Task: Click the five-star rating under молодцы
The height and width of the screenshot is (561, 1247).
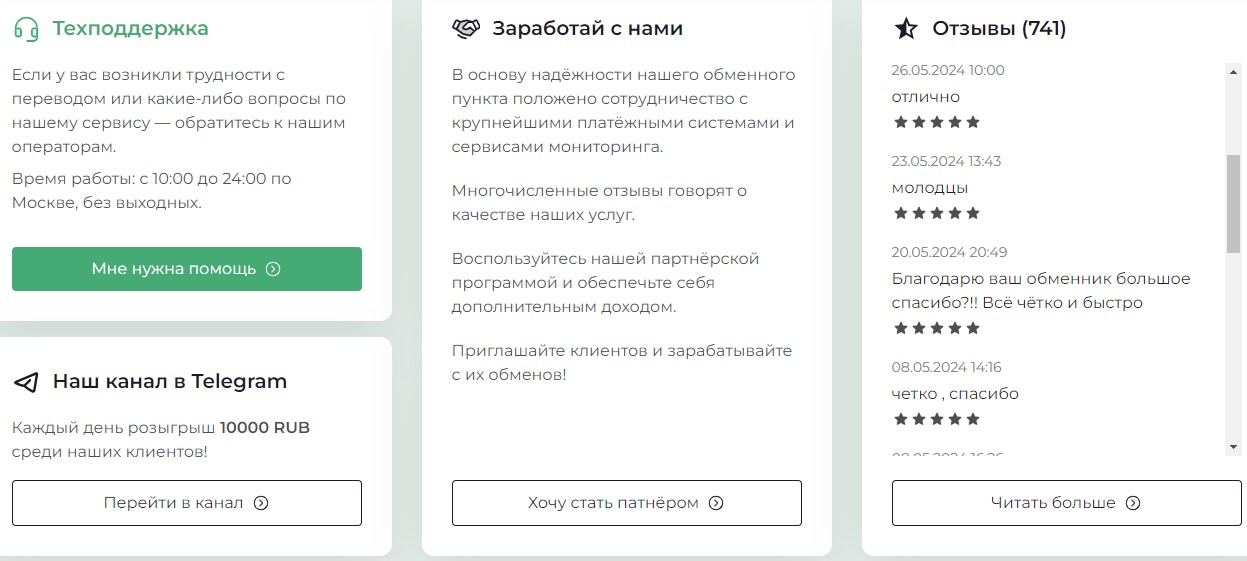Action: (936, 213)
